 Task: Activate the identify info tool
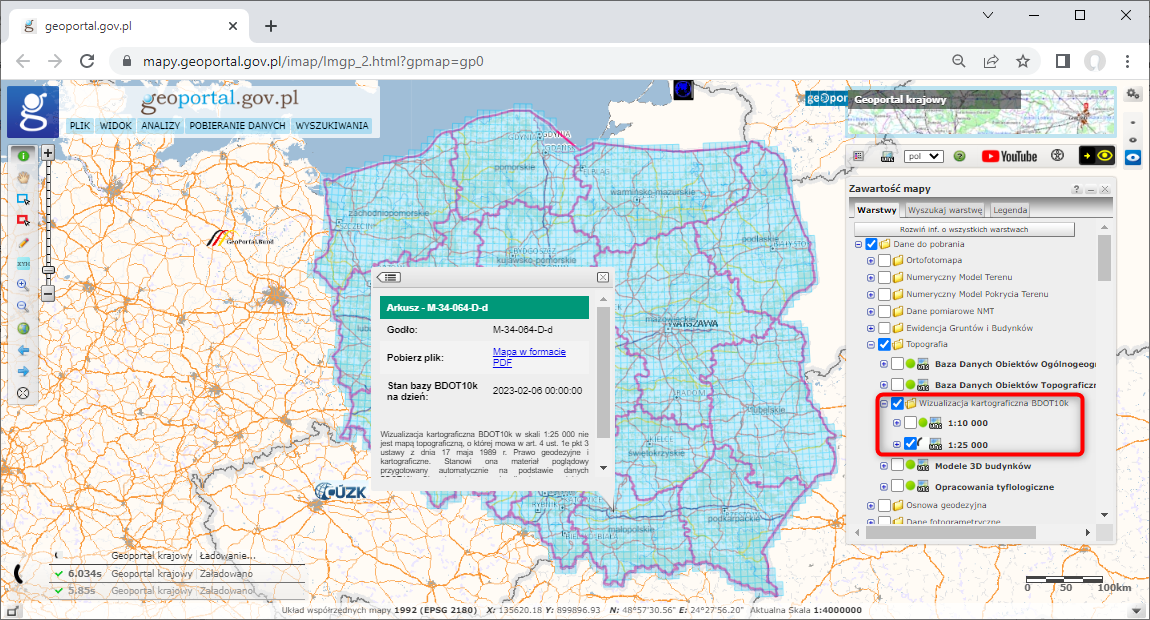(x=22, y=156)
